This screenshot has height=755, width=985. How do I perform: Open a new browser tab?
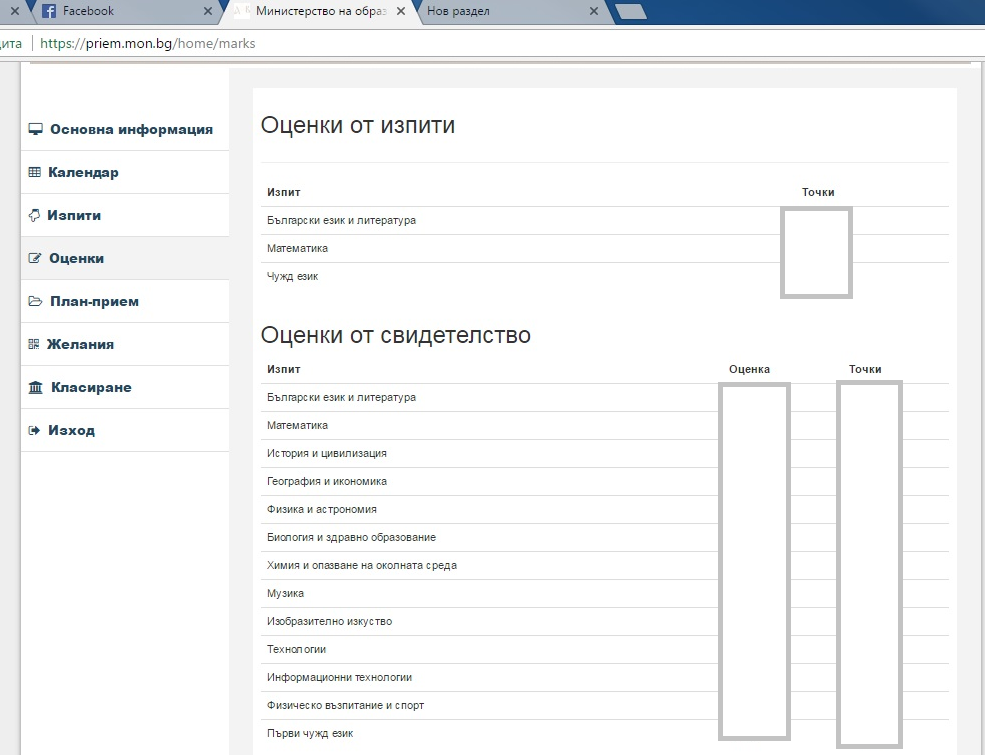631,12
